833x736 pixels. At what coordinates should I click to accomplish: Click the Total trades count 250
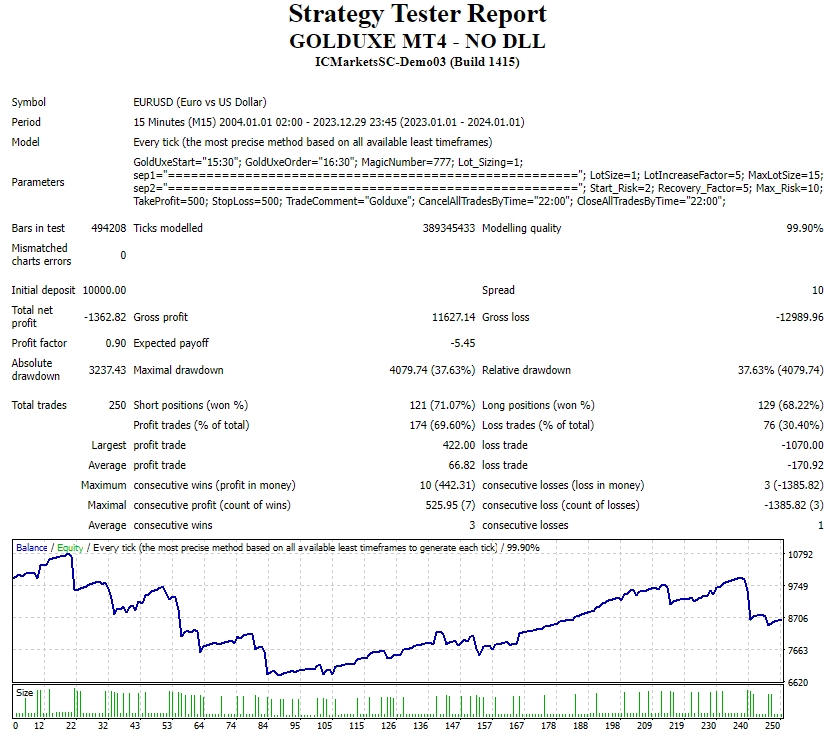coord(117,405)
